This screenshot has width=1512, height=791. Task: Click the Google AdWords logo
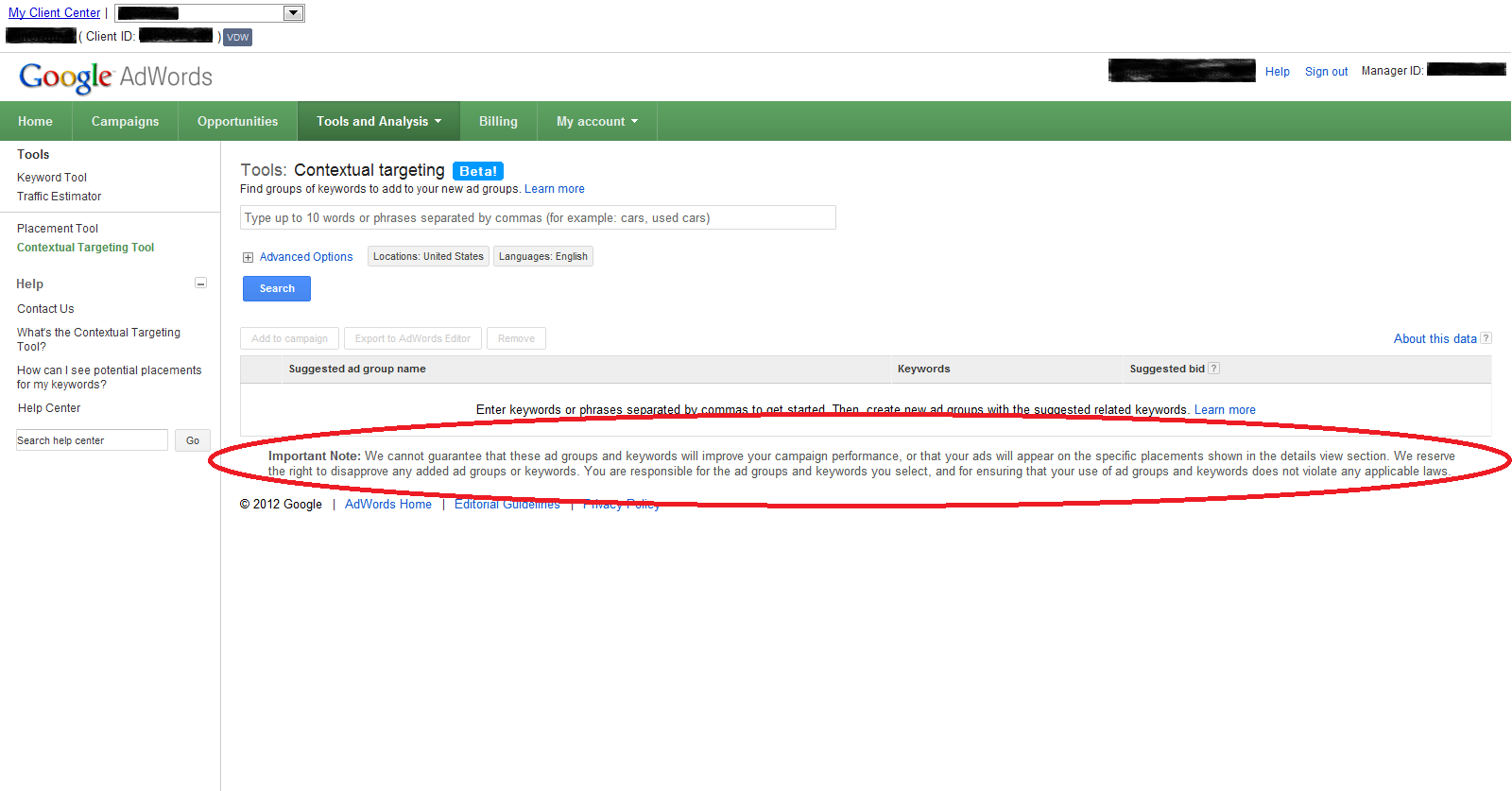click(x=115, y=77)
